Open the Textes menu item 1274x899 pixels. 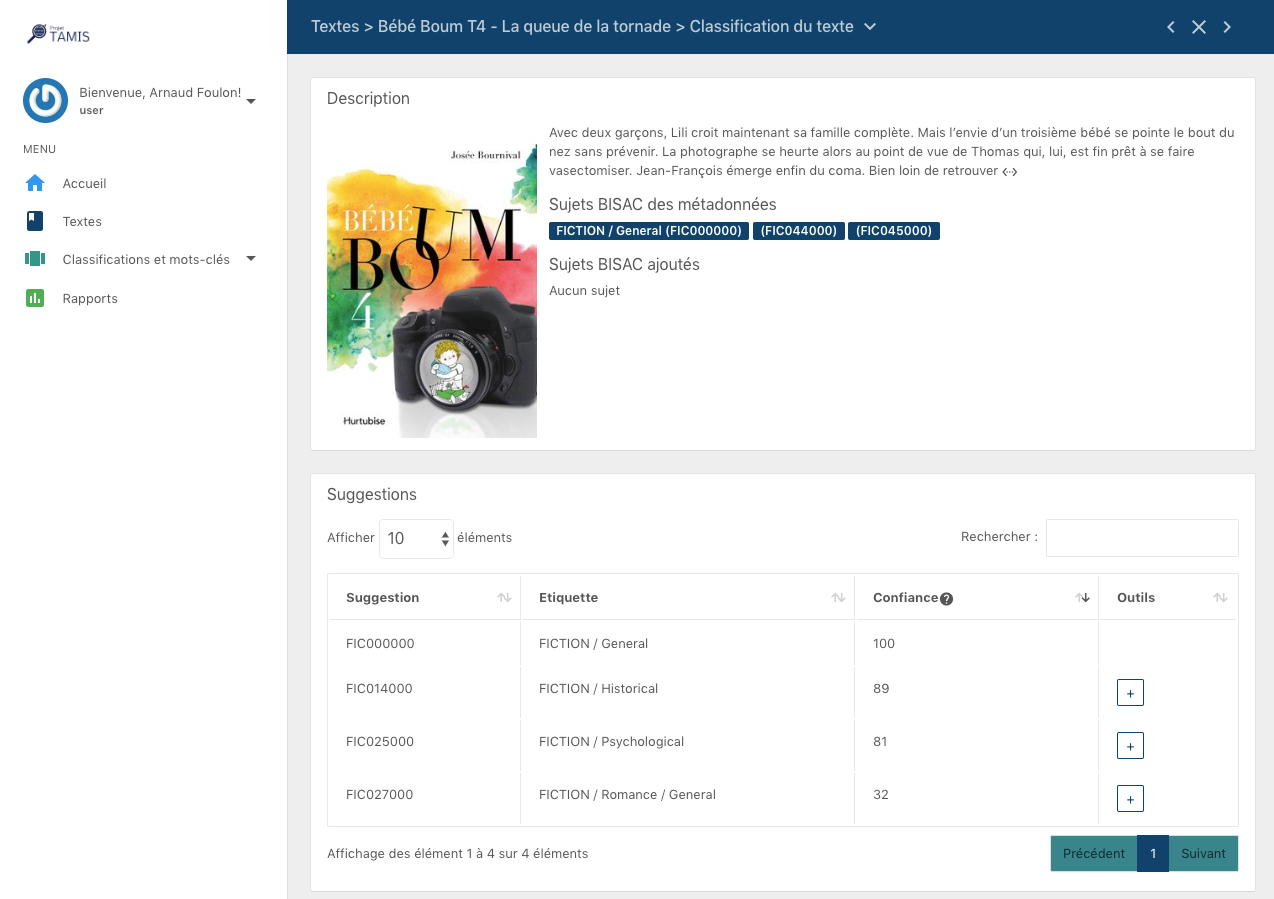click(82, 221)
